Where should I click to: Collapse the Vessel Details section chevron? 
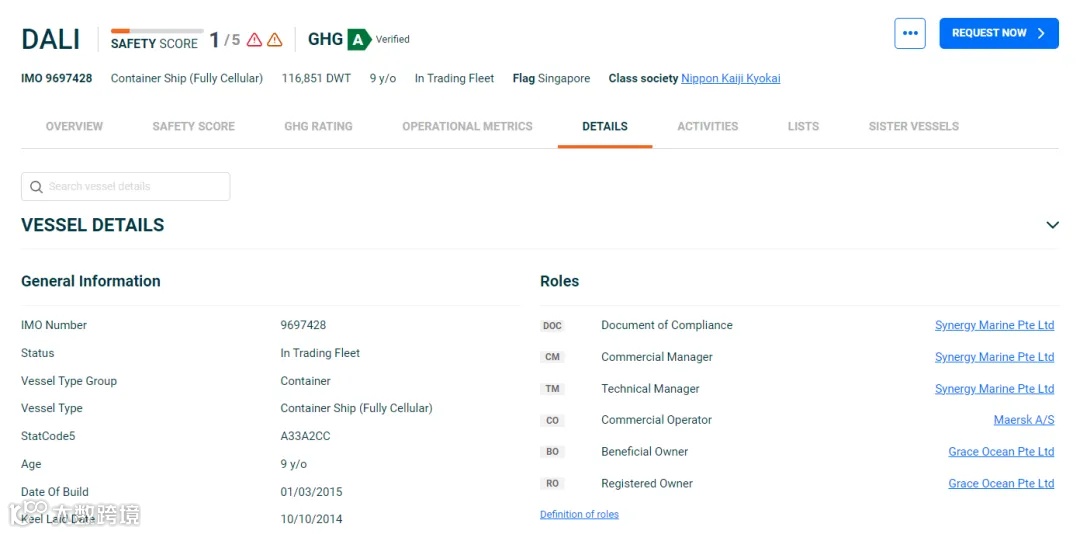click(x=1052, y=225)
